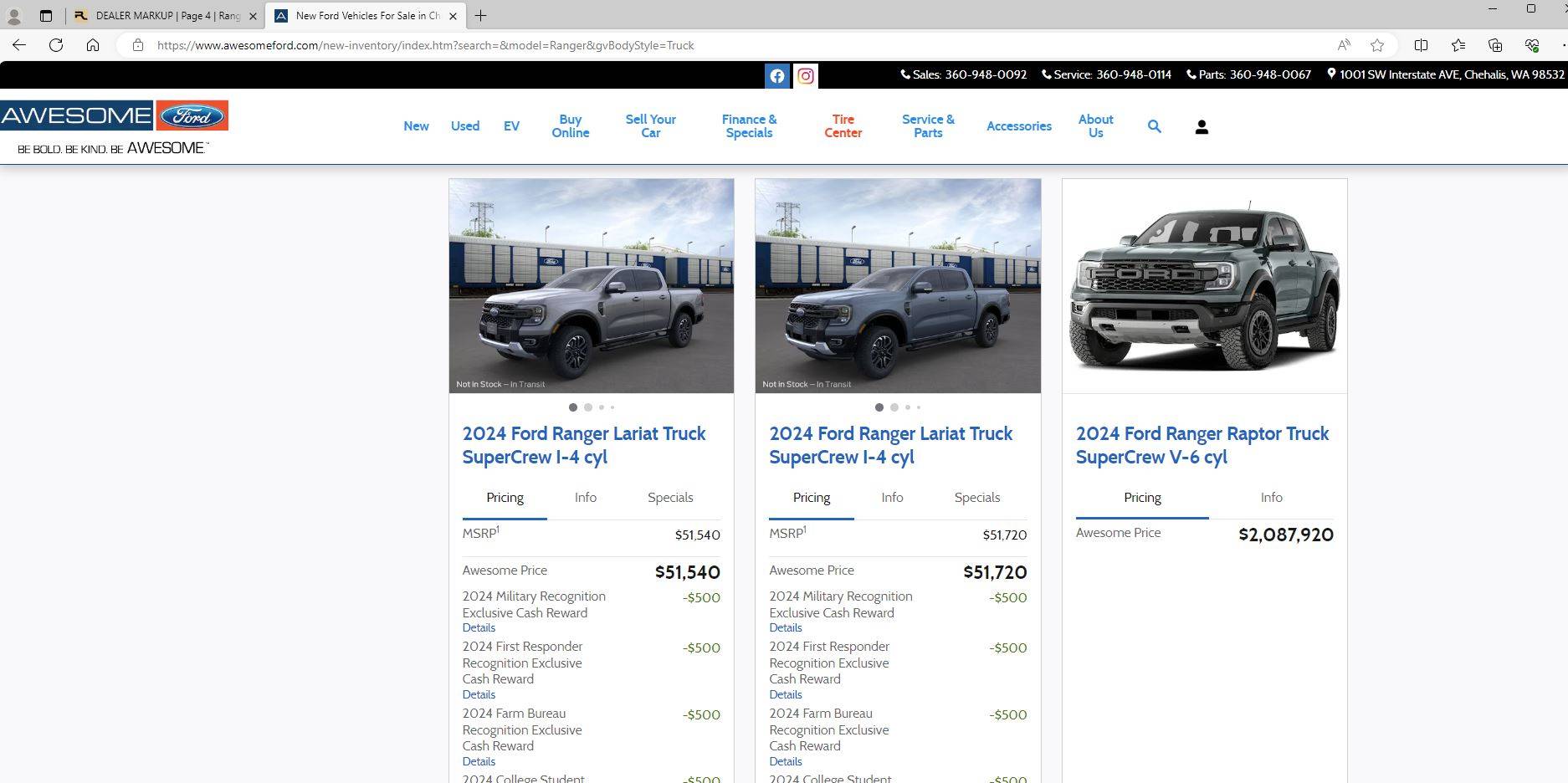Screen dimensions: 1568x783
Task: Open the Ranger Raptor title link
Action: tap(1202, 445)
